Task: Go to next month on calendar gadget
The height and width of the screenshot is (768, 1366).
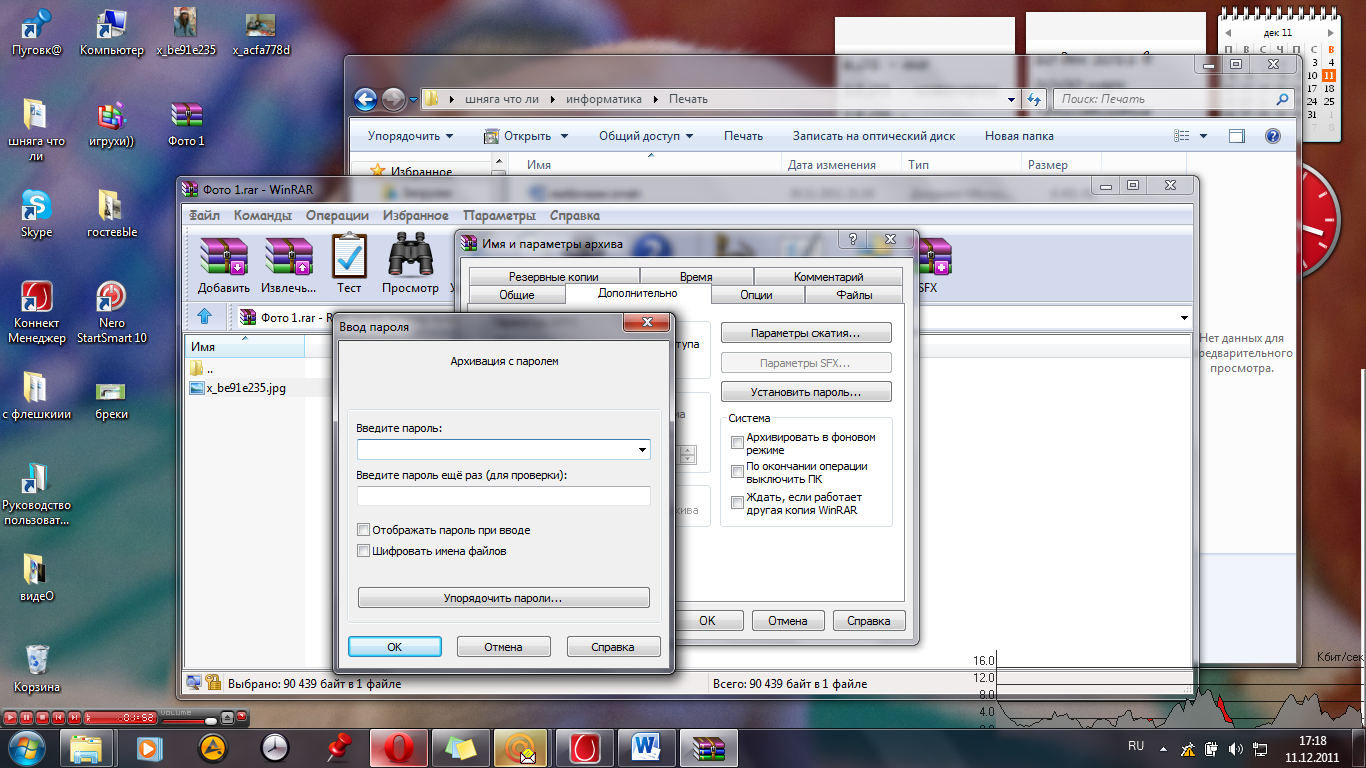Action: coord(1333,34)
